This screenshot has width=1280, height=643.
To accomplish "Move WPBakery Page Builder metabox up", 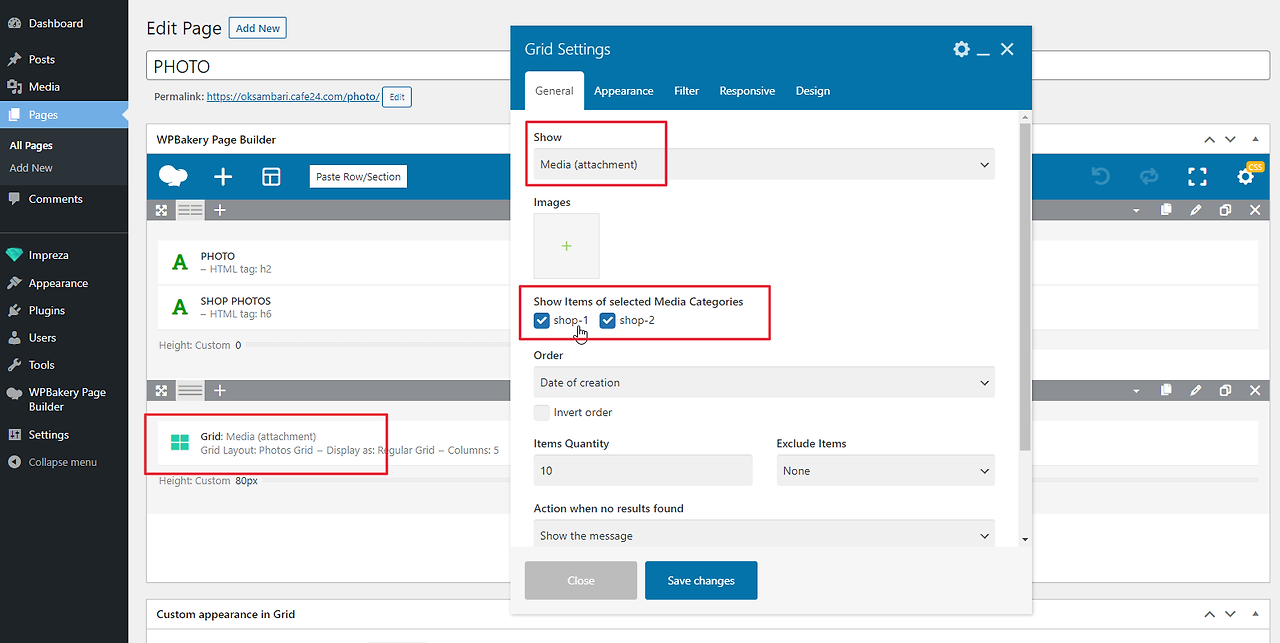I will pos(1210,140).
